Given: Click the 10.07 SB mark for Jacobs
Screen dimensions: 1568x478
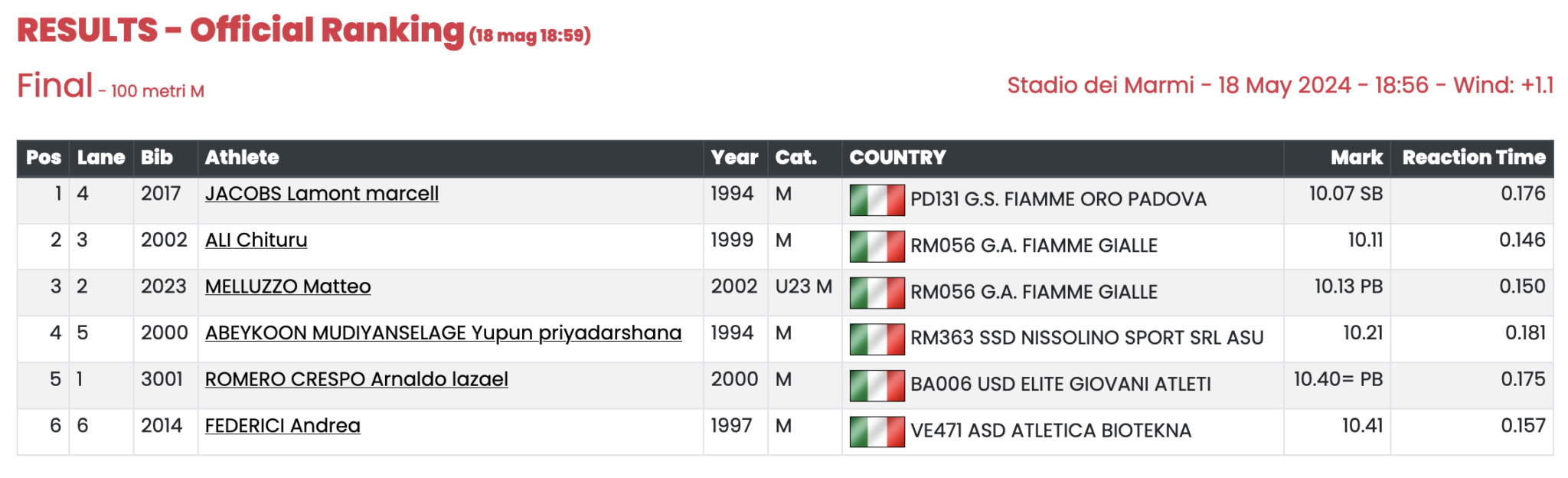Looking at the screenshot, I should (x=1345, y=194).
